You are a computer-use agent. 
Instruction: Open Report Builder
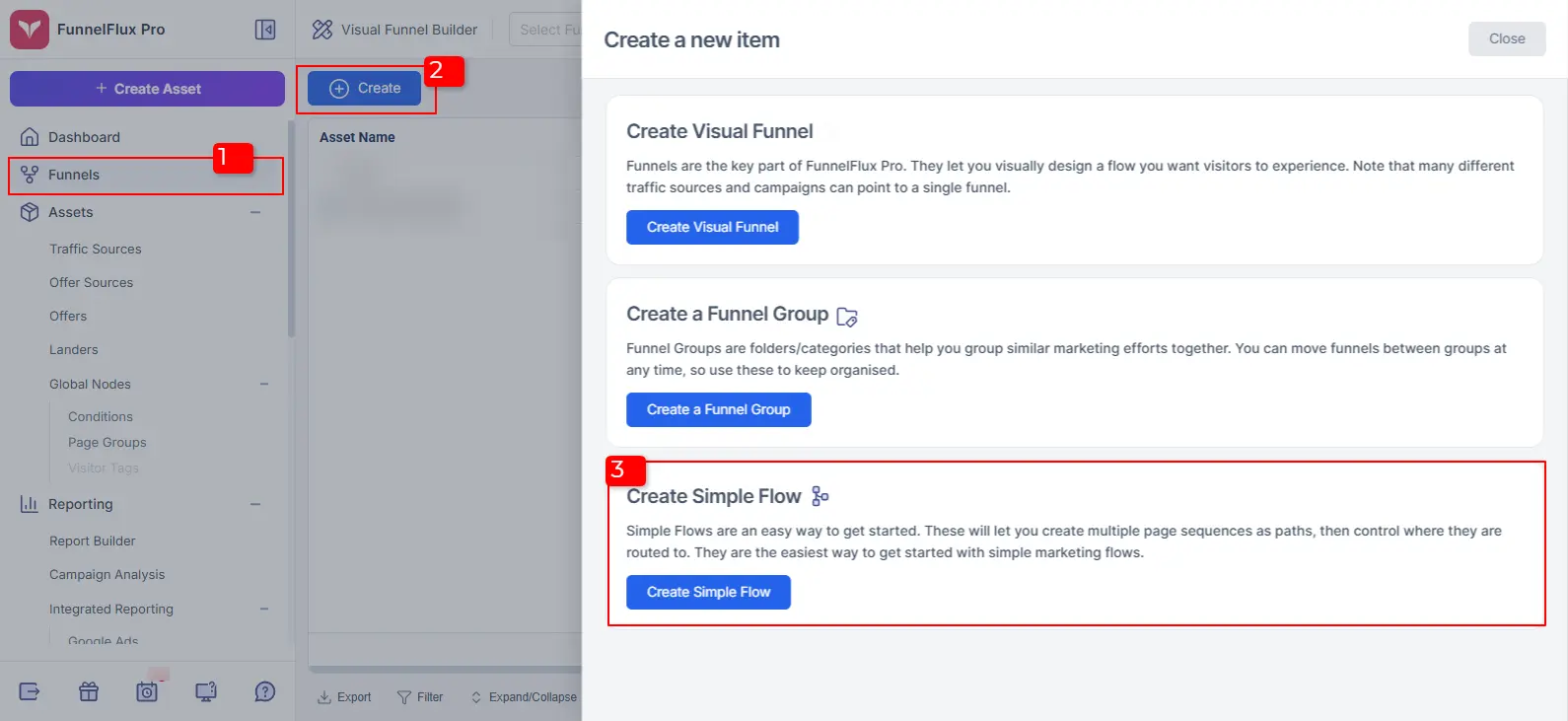point(93,541)
